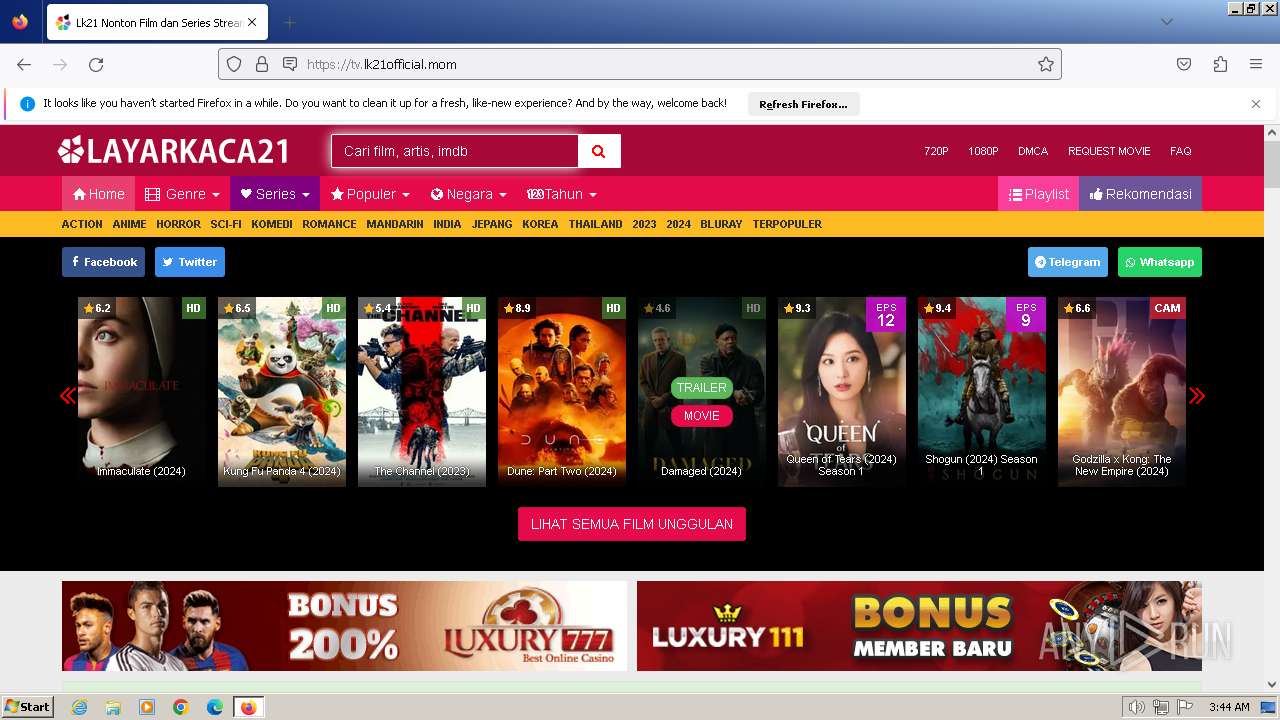Click the Facebook share button

103,262
